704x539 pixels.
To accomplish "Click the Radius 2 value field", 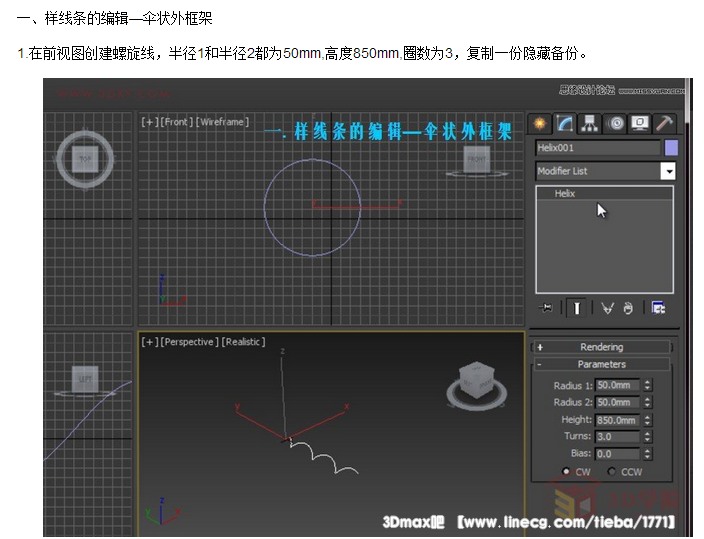I will pos(617,402).
